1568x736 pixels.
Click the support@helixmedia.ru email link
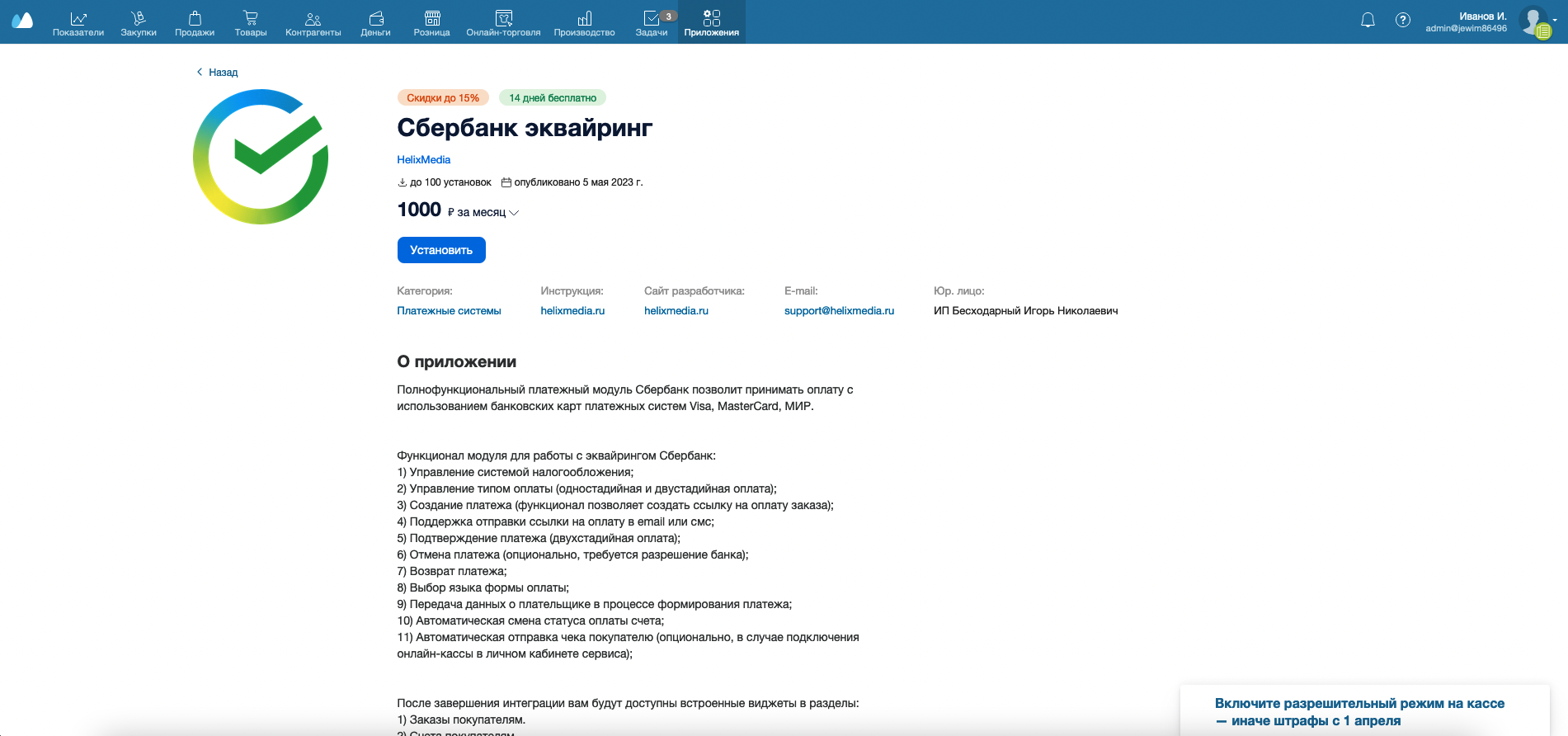(x=839, y=311)
